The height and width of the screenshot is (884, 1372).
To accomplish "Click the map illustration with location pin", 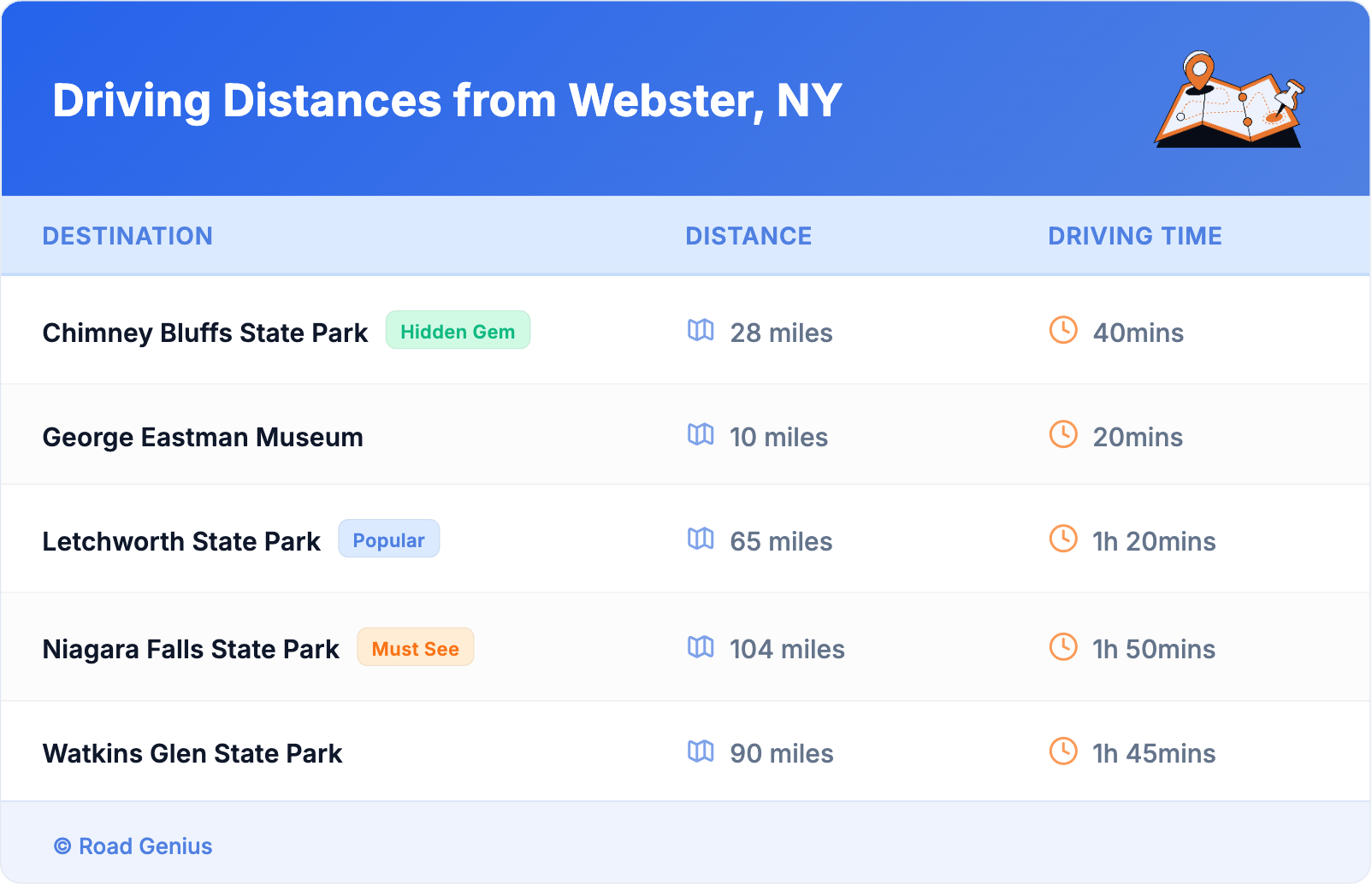I will pos(1229,100).
